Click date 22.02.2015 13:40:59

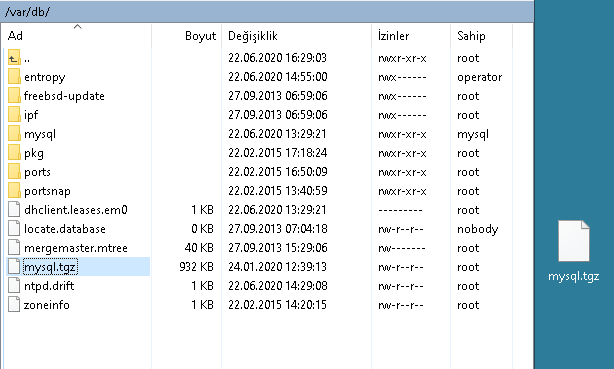pyautogui.click(x=278, y=191)
